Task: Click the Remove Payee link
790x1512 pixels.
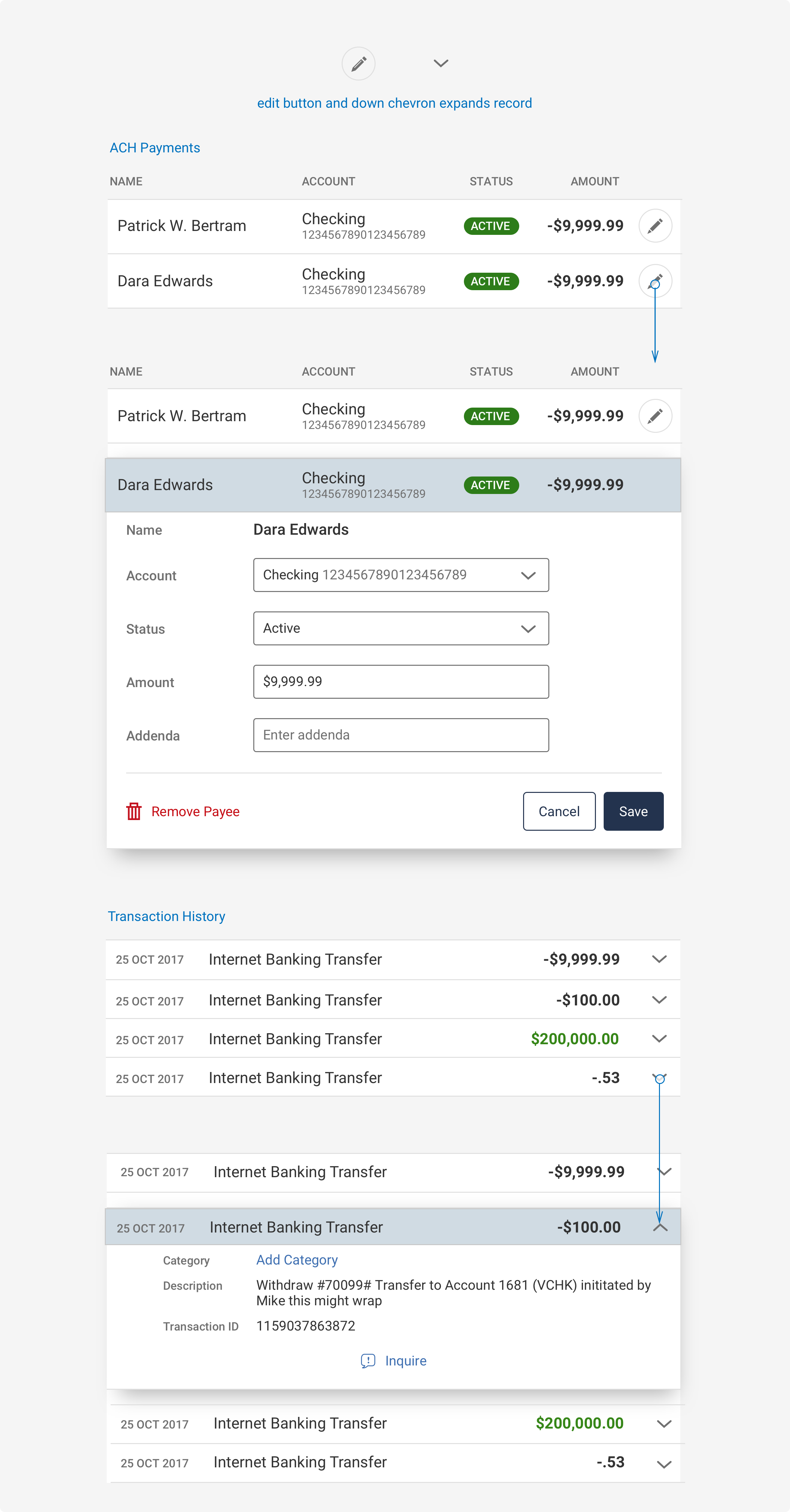Action: [195, 811]
